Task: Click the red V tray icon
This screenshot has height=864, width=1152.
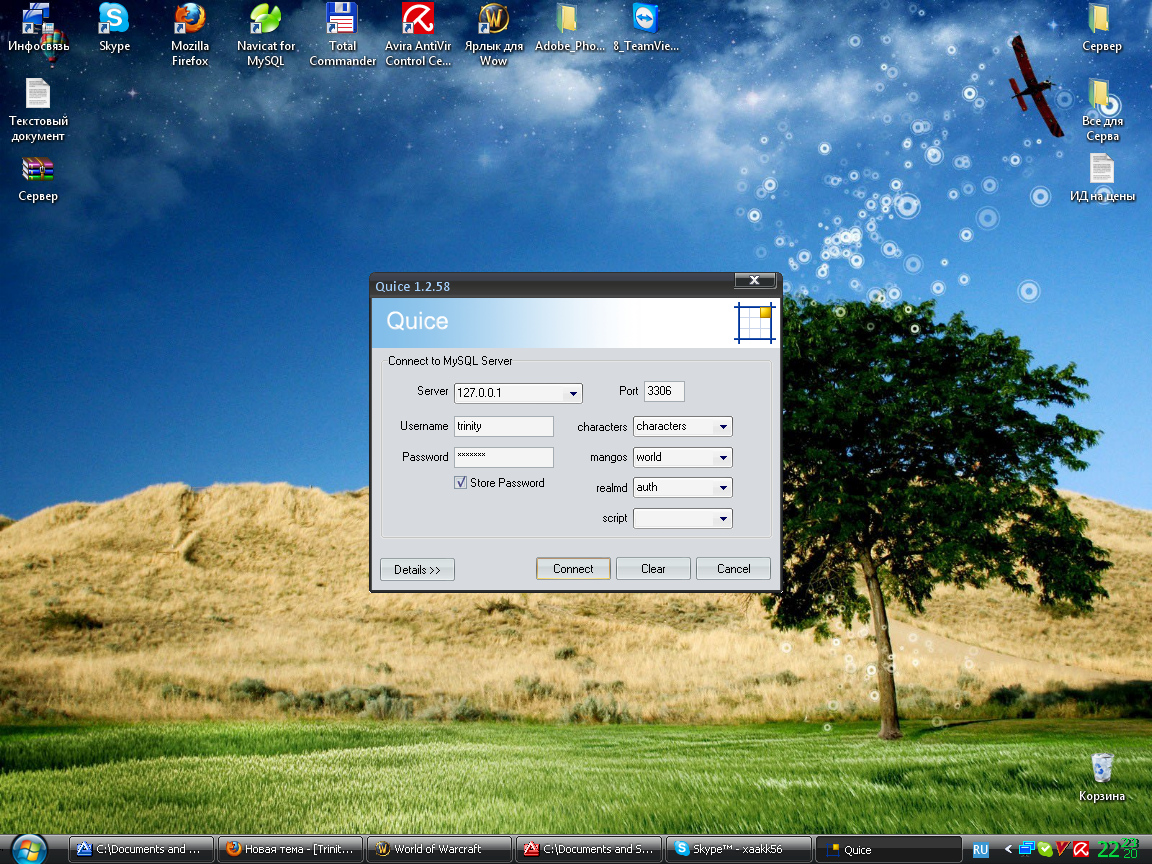Action: pyautogui.click(x=1062, y=850)
